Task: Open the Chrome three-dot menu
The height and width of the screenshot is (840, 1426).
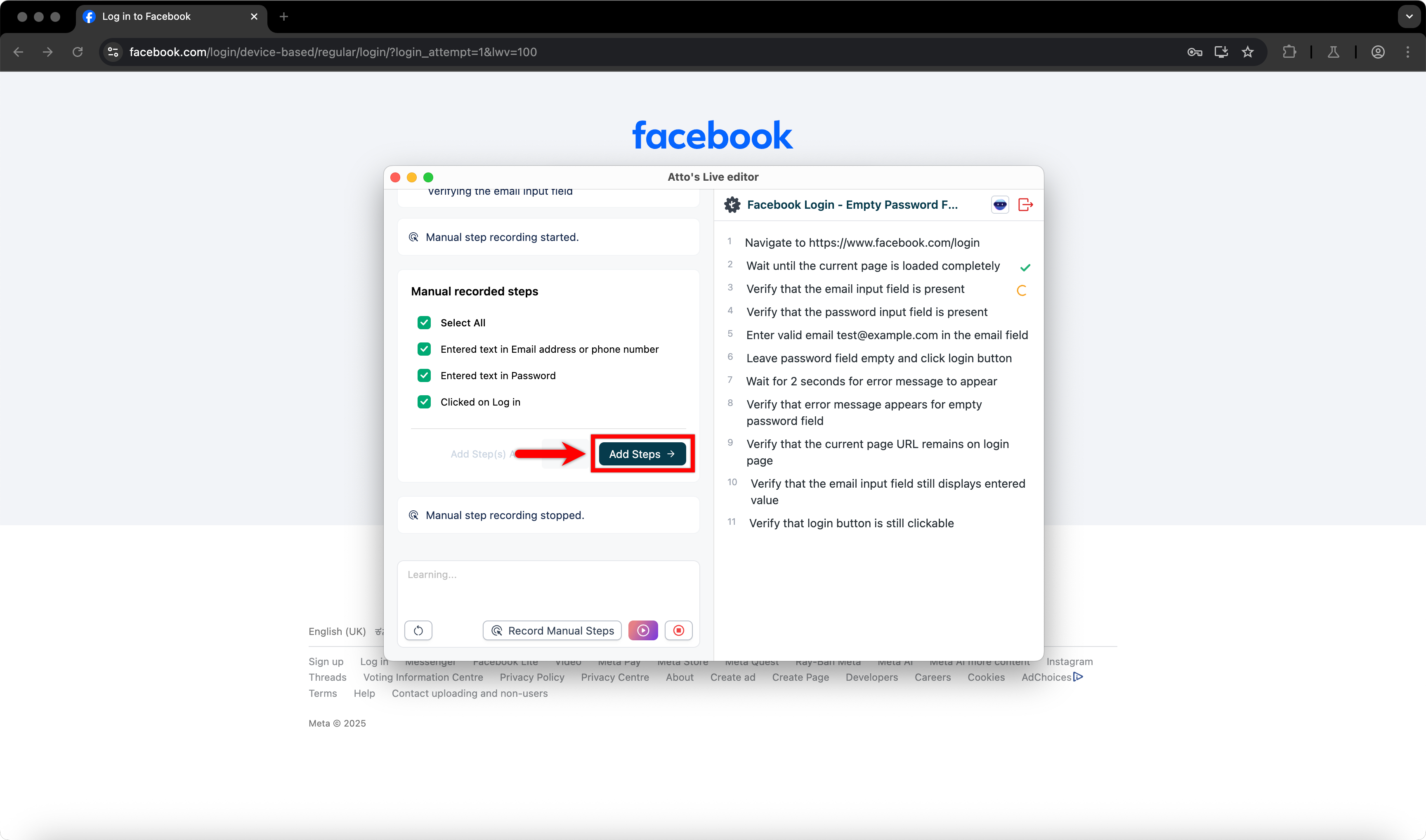Action: pos(1408,52)
